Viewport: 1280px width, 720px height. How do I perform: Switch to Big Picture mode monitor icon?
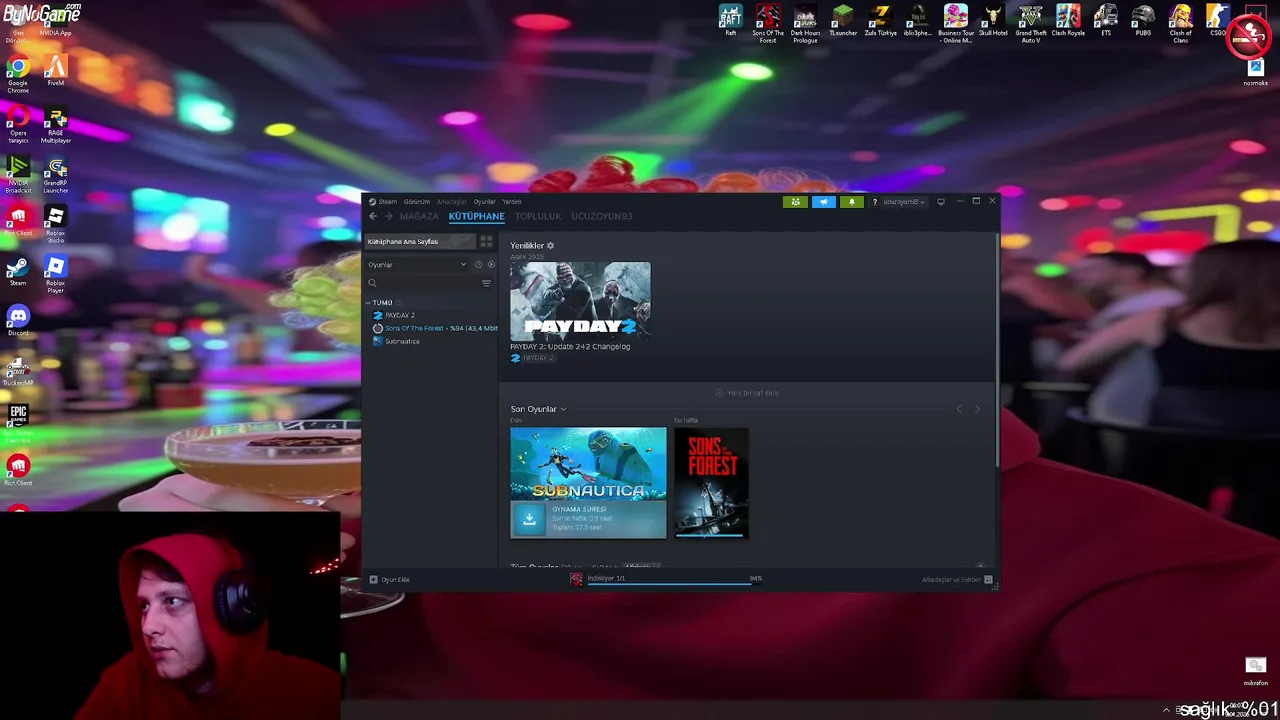click(x=941, y=202)
